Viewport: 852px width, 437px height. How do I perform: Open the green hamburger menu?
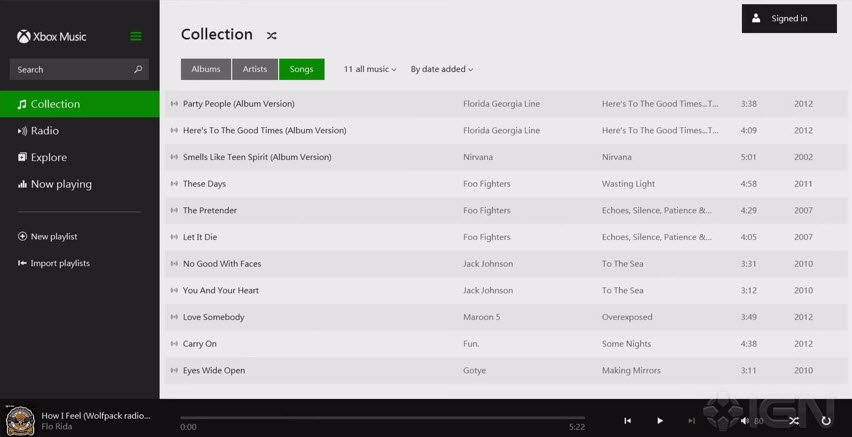tap(136, 37)
